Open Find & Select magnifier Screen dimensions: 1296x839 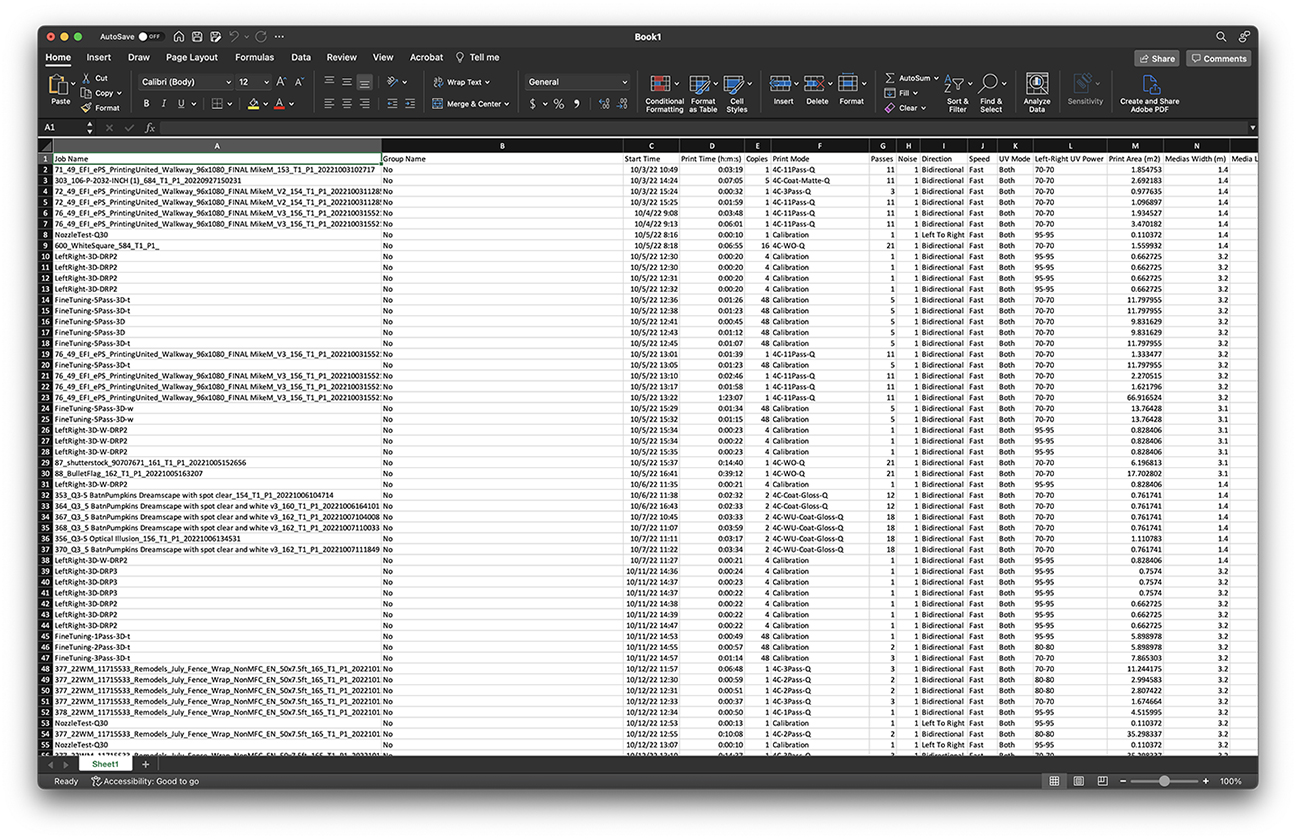[990, 93]
